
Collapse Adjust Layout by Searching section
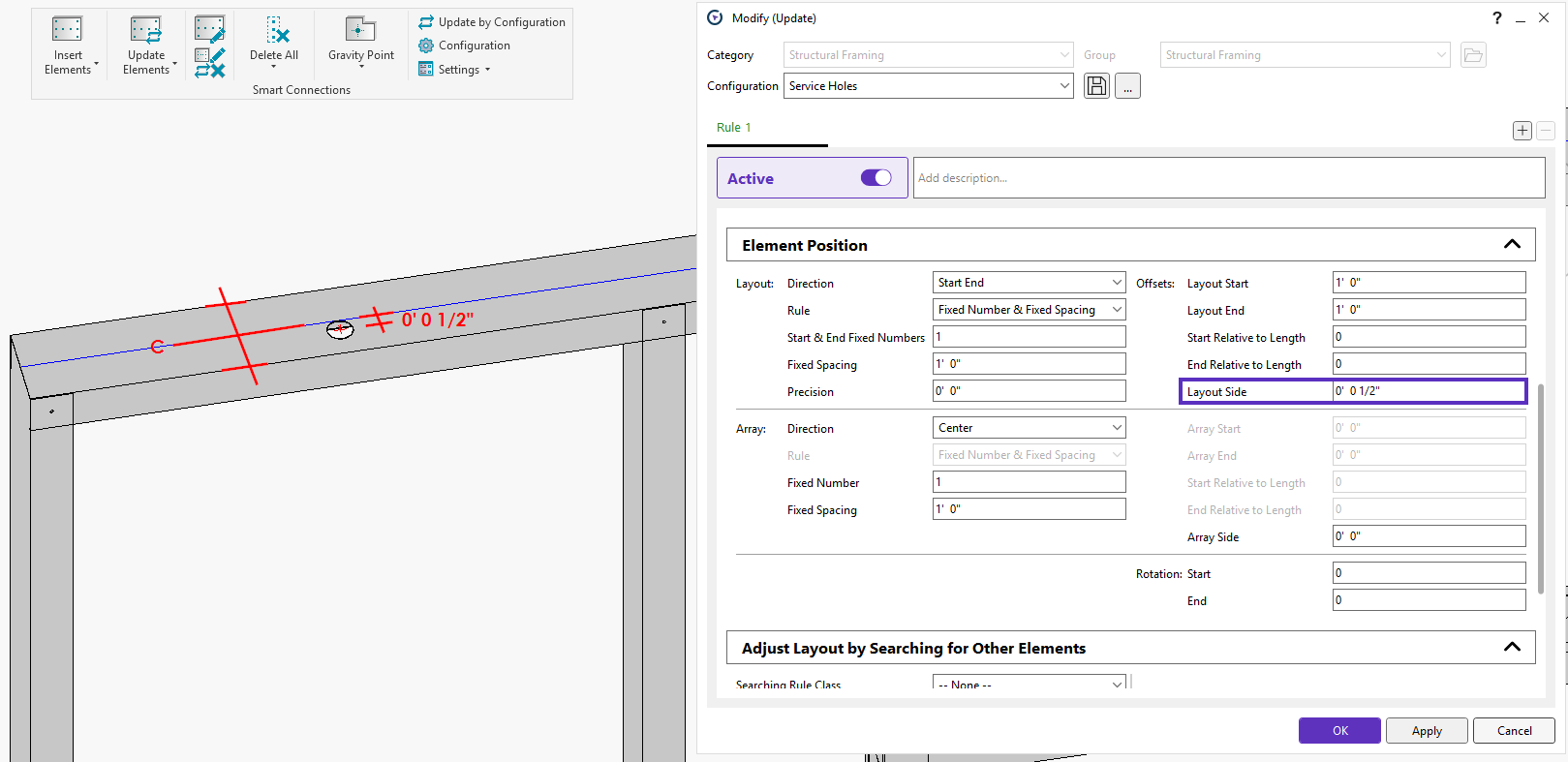(1511, 648)
